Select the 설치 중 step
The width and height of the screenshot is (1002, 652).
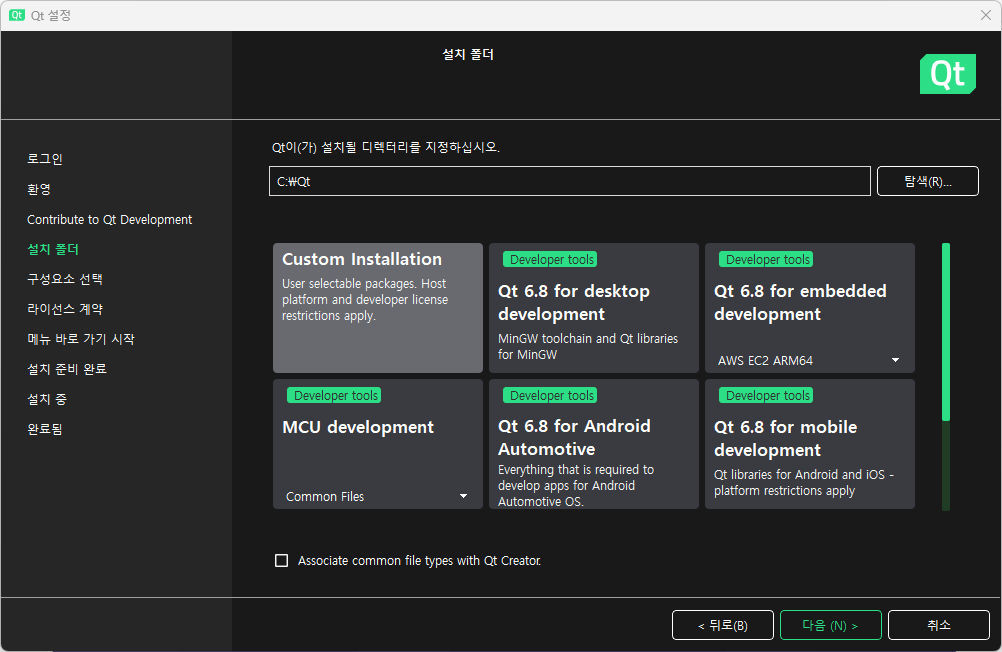(x=47, y=400)
